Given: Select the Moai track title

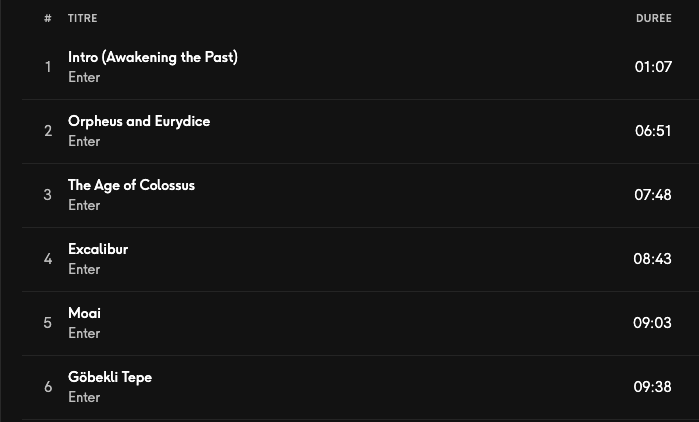Looking at the screenshot, I should (x=84, y=313).
